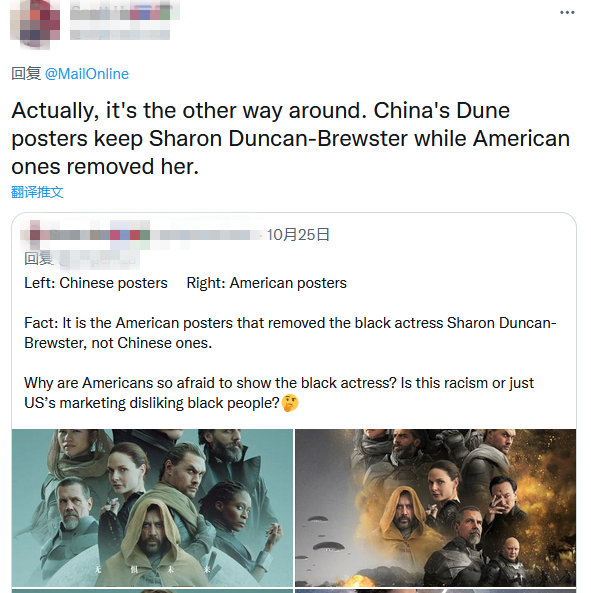Open the American Dune poster with explosions
Viewport: 591px width, 593px height.
[x=435, y=508]
